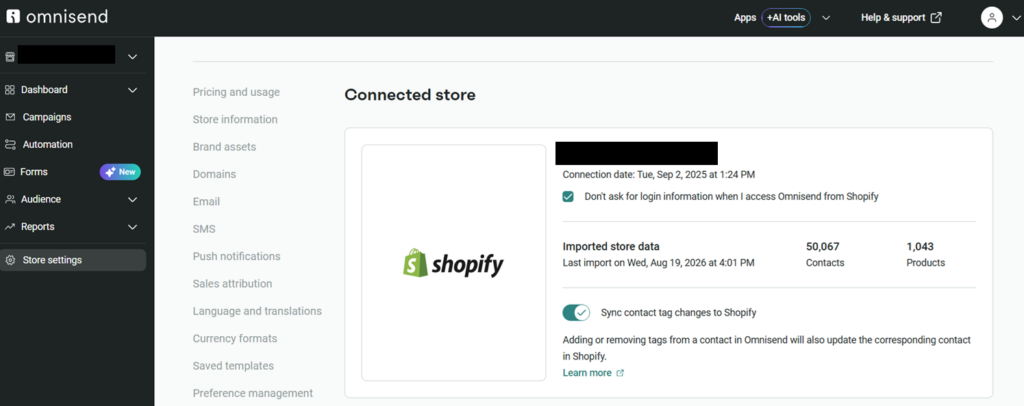The height and width of the screenshot is (406, 1024).
Task: Click the Campaigns envelope icon
Action: (10, 117)
